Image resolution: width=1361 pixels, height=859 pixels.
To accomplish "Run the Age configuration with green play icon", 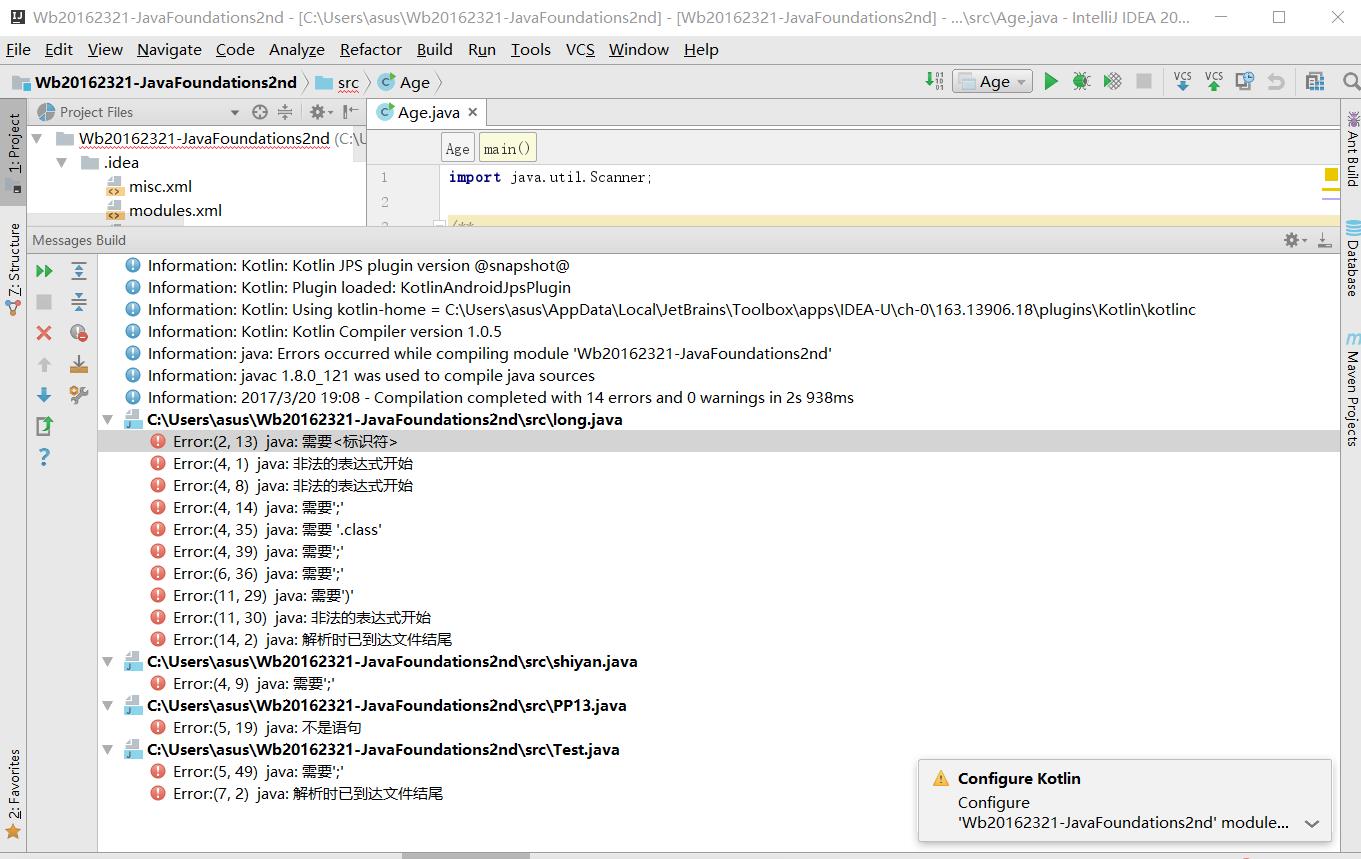I will (x=1050, y=82).
